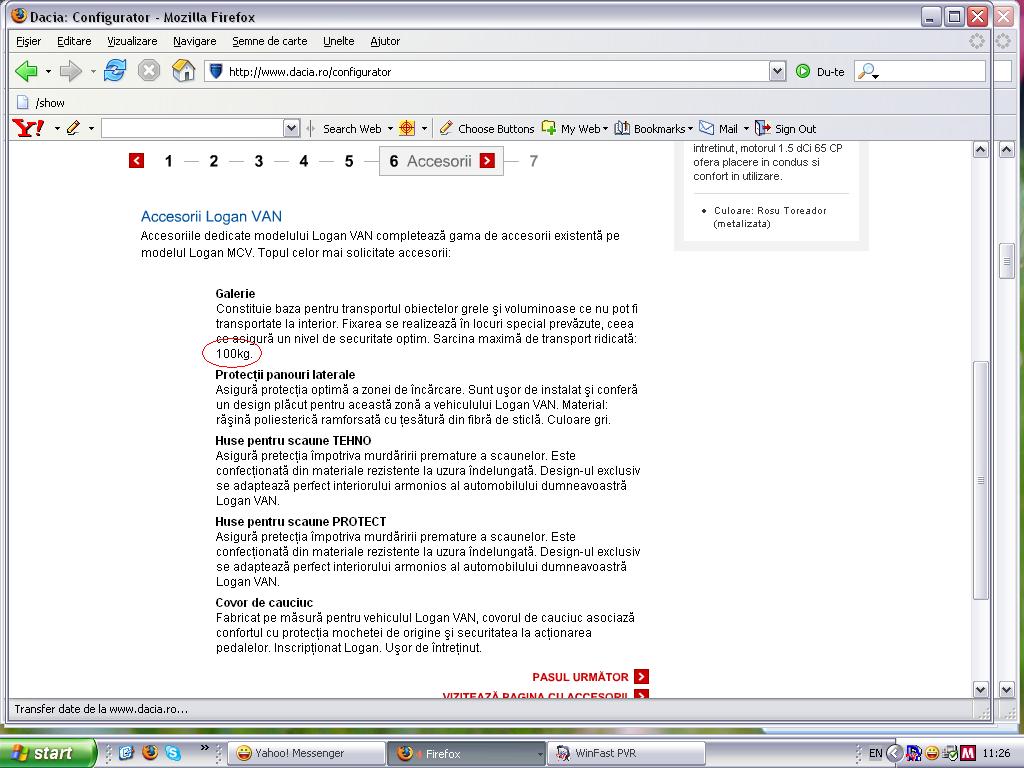Open the Unelte menu
This screenshot has width=1024, height=768.
pos(338,41)
